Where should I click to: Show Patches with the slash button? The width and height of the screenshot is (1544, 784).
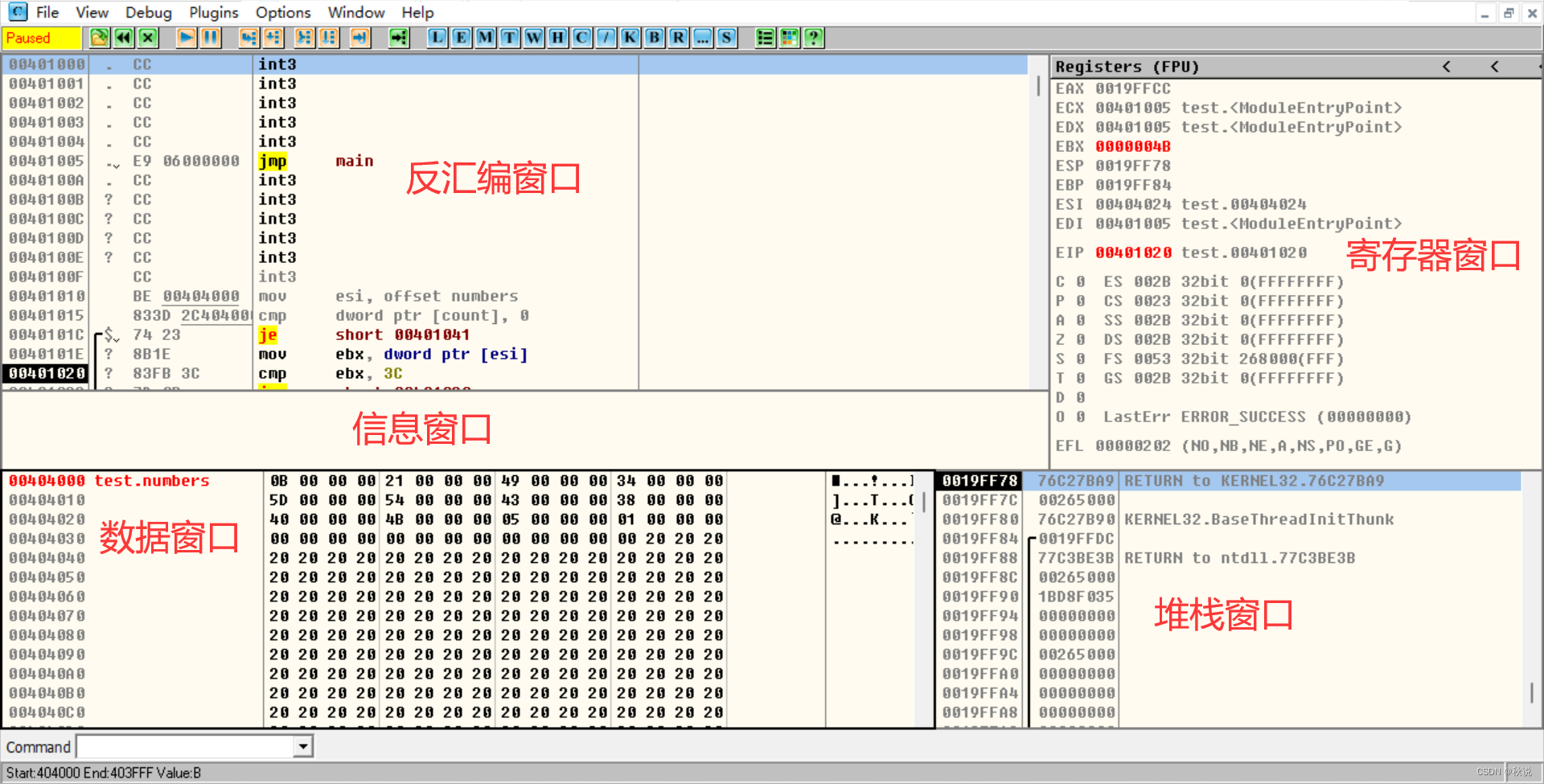pyautogui.click(x=606, y=38)
